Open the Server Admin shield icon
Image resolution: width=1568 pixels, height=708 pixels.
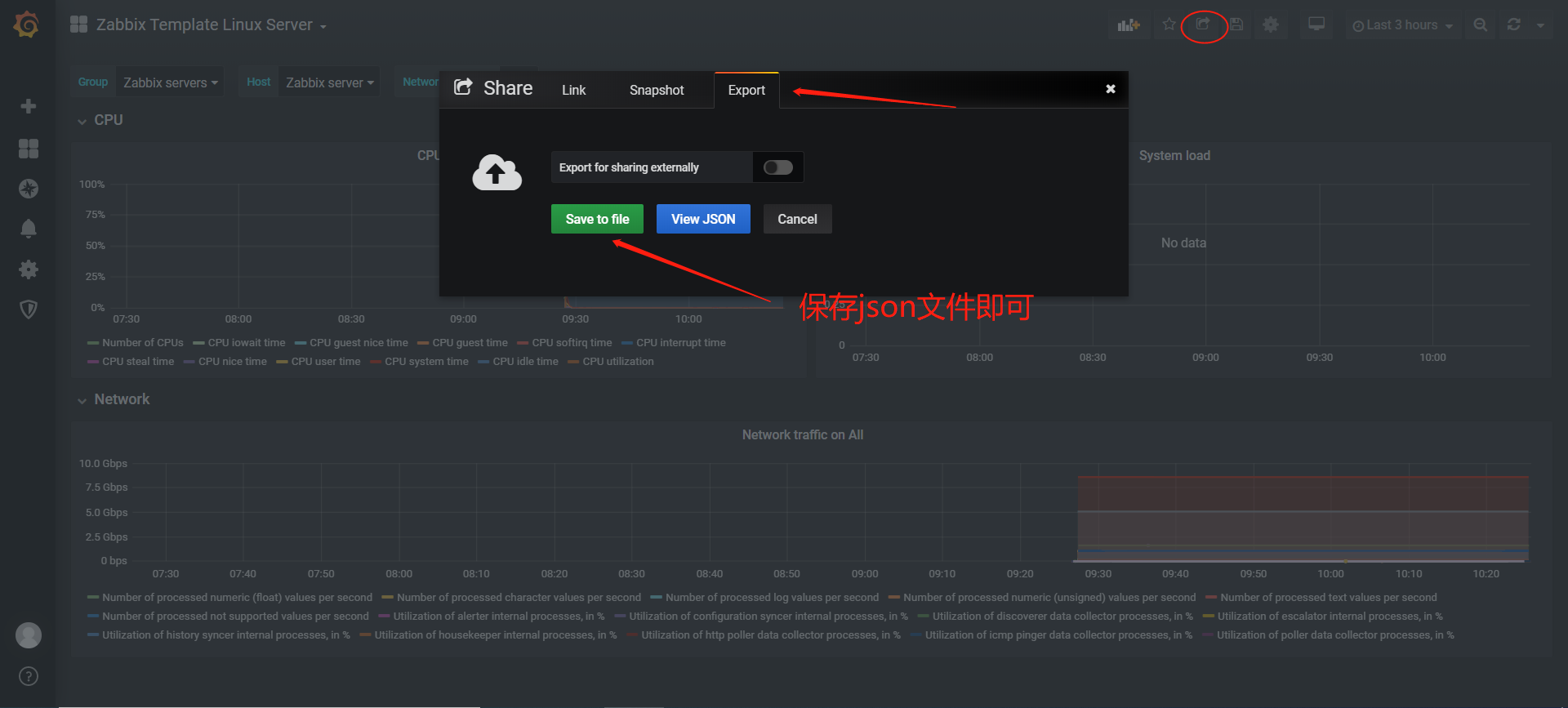[29, 309]
